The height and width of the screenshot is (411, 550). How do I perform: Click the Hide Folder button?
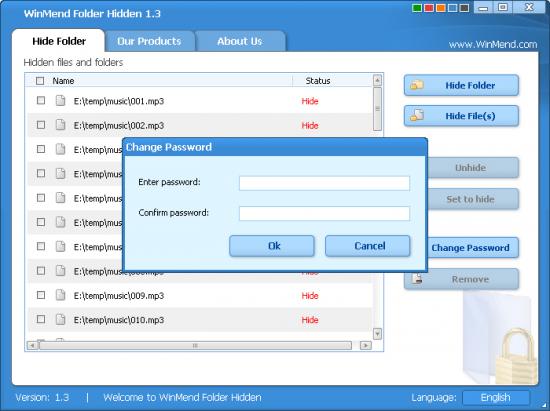[x=461, y=85]
